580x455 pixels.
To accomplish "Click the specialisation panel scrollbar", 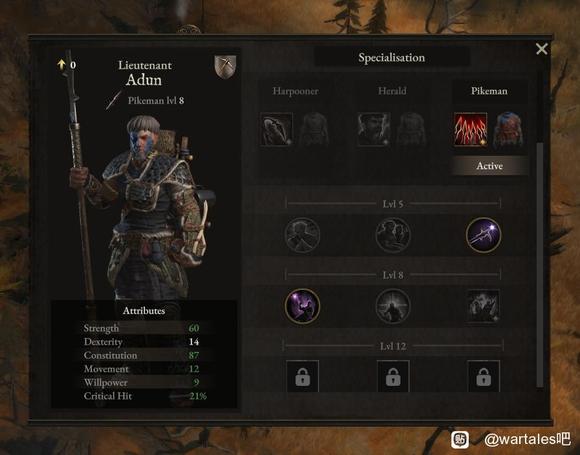I will [540, 264].
